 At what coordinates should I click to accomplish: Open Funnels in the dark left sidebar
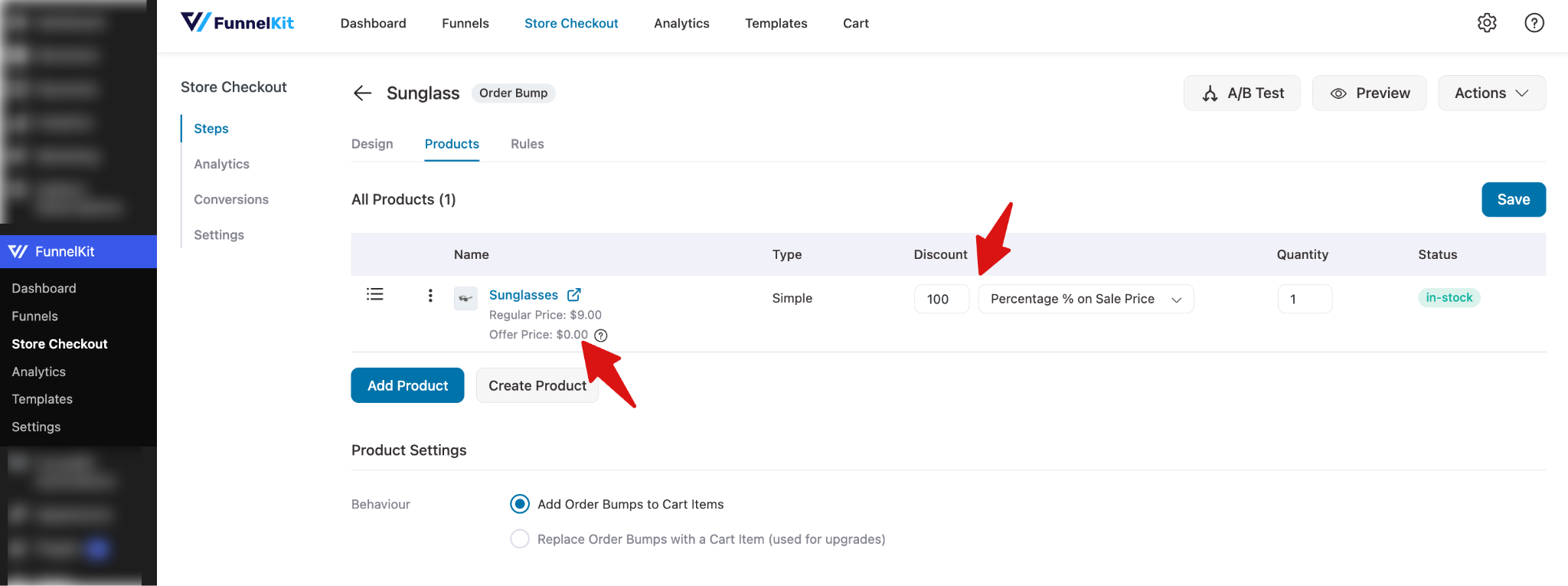(x=34, y=316)
